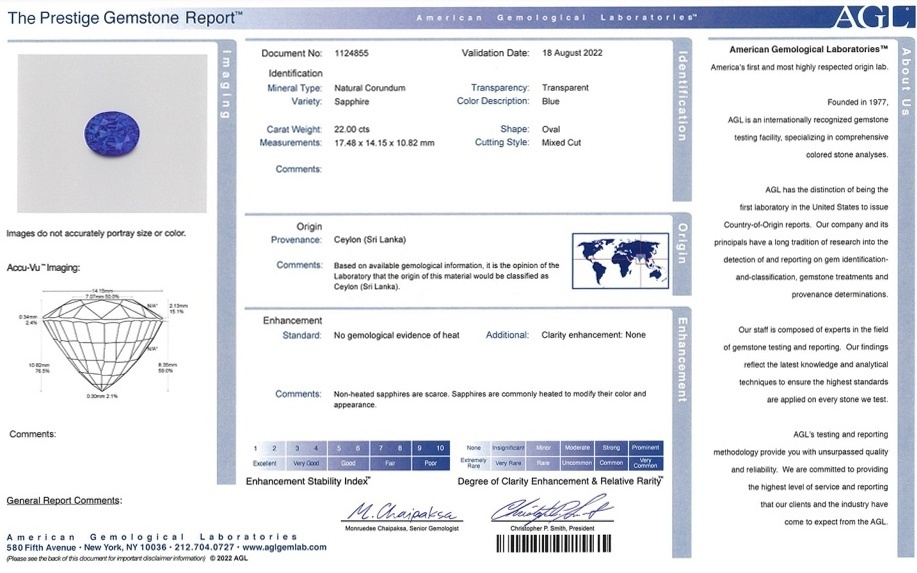Click M. Chaipaksa's signature
The height and width of the screenshot is (573, 917).
tap(400, 511)
